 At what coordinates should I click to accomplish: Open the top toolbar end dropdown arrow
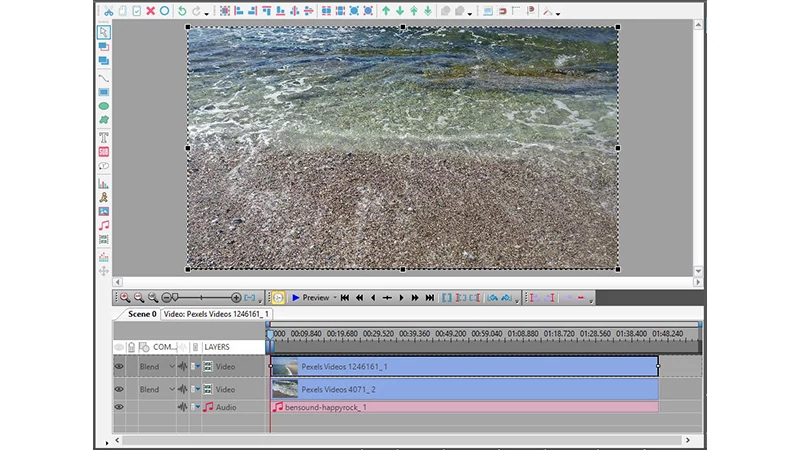[558, 13]
